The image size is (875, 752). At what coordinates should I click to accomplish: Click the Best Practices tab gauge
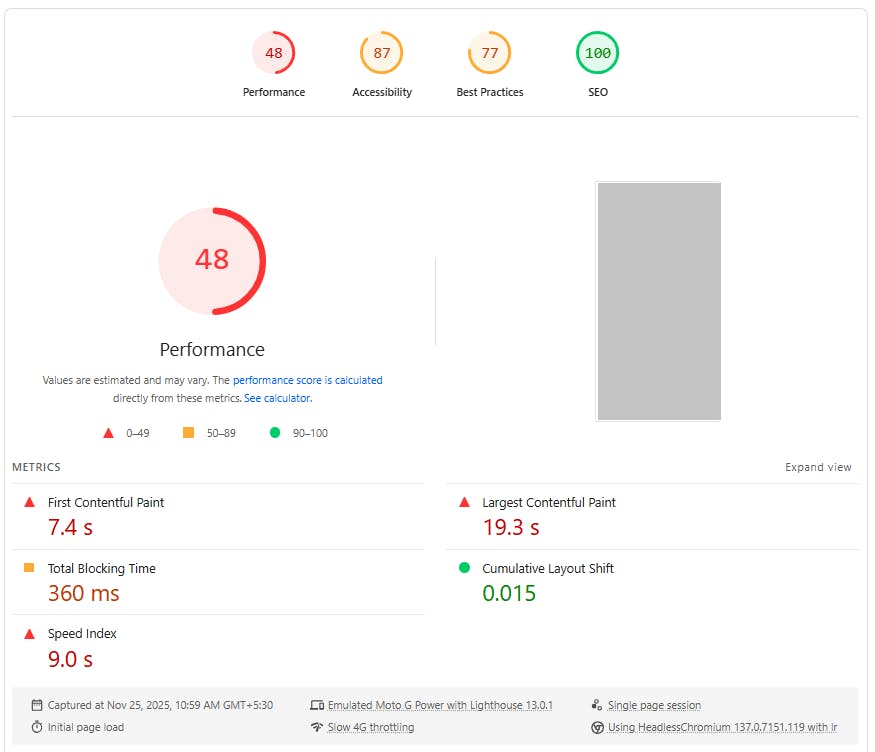(x=489, y=53)
